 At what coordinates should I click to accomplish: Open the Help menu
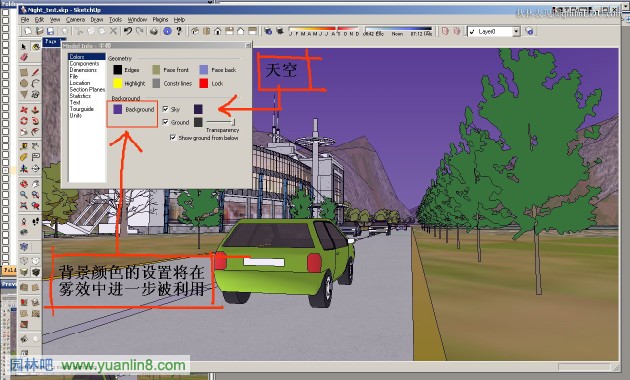point(179,19)
